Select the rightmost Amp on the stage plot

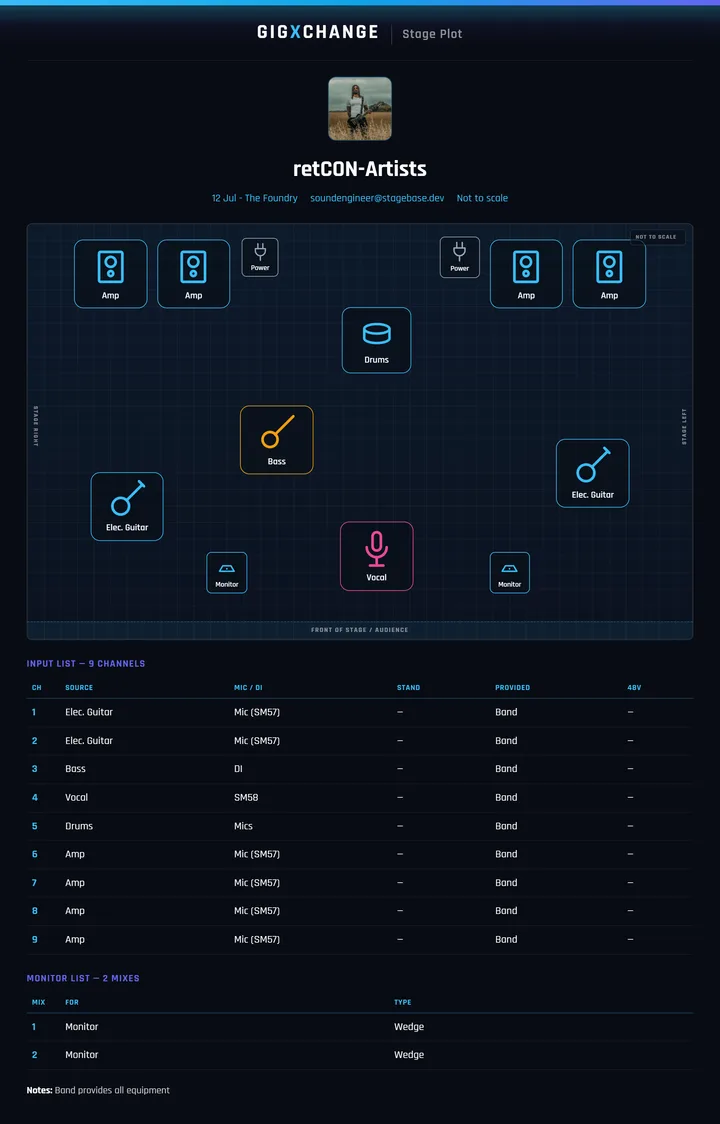(x=610, y=274)
